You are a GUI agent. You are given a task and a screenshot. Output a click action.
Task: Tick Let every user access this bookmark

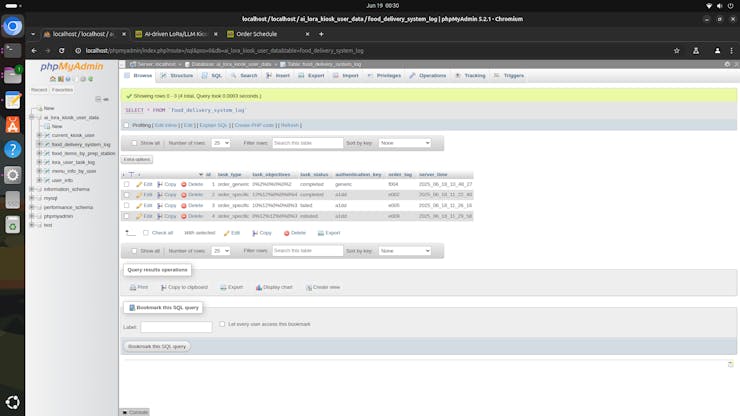pyautogui.click(x=222, y=324)
